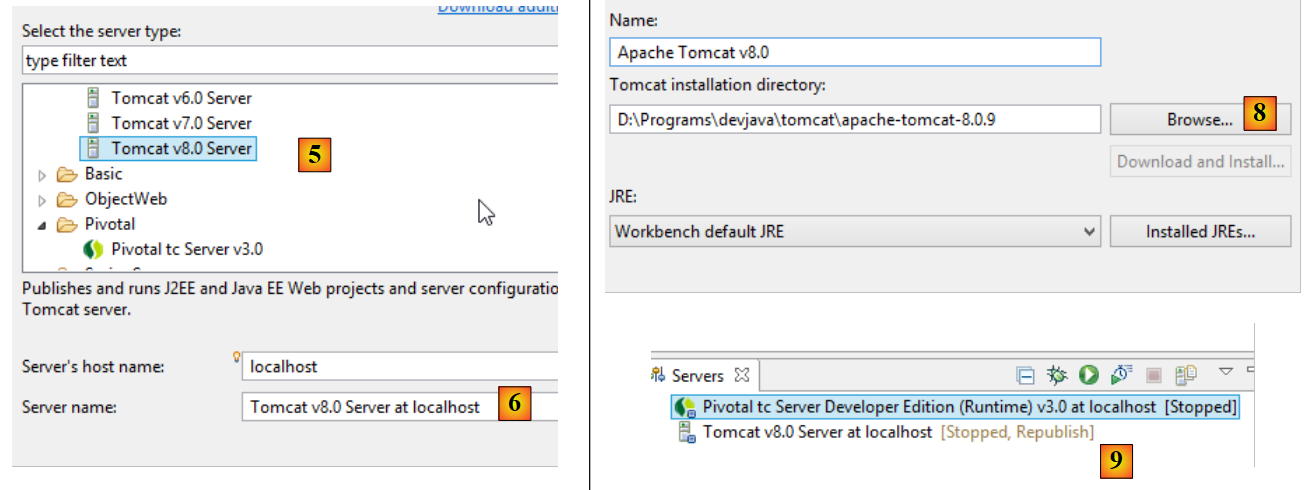The image size is (1313, 490).
Task: Start the server in profile mode
Action: pyautogui.click(x=1121, y=375)
